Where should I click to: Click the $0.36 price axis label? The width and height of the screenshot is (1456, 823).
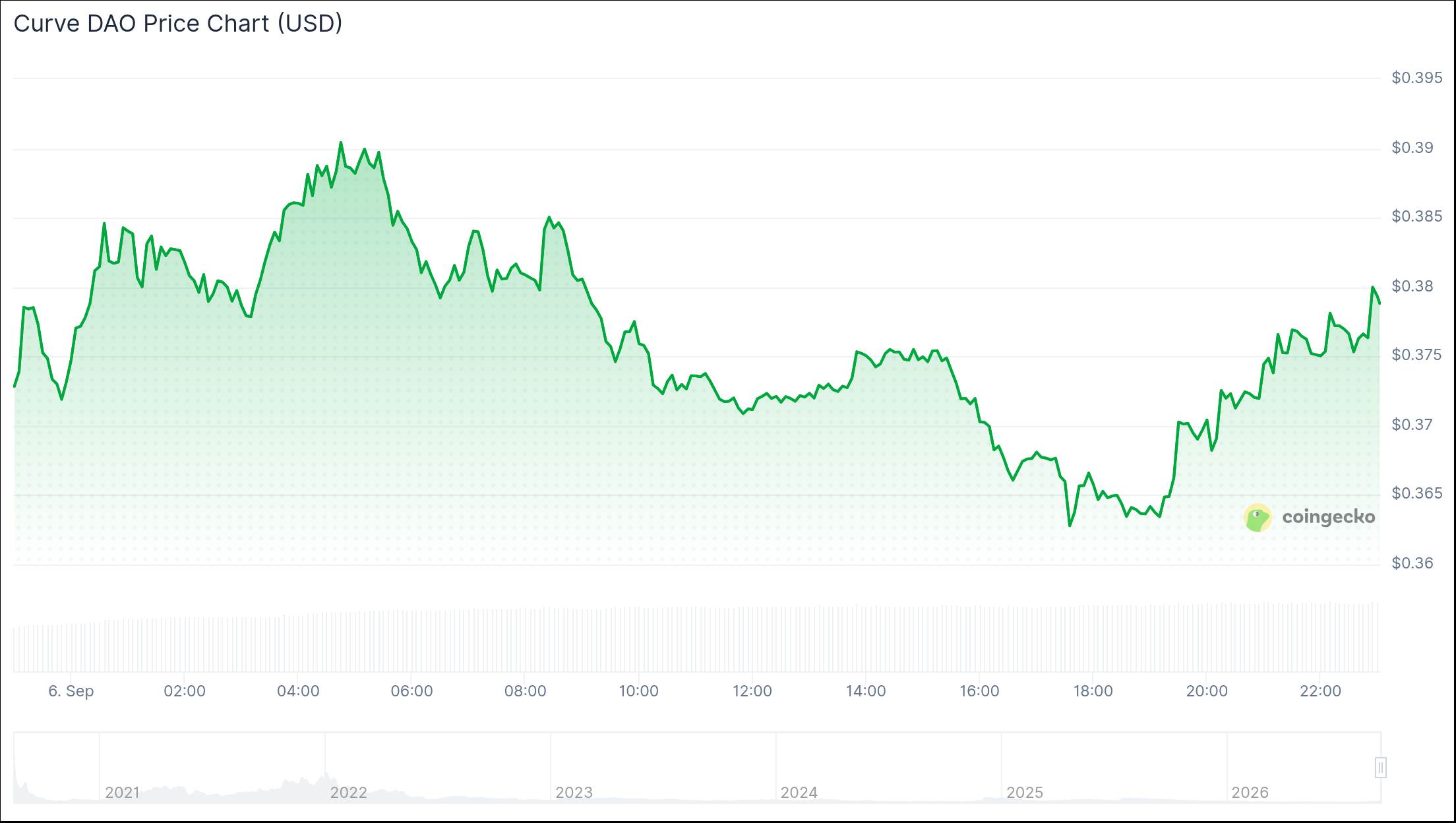(x=1412, y=563)
